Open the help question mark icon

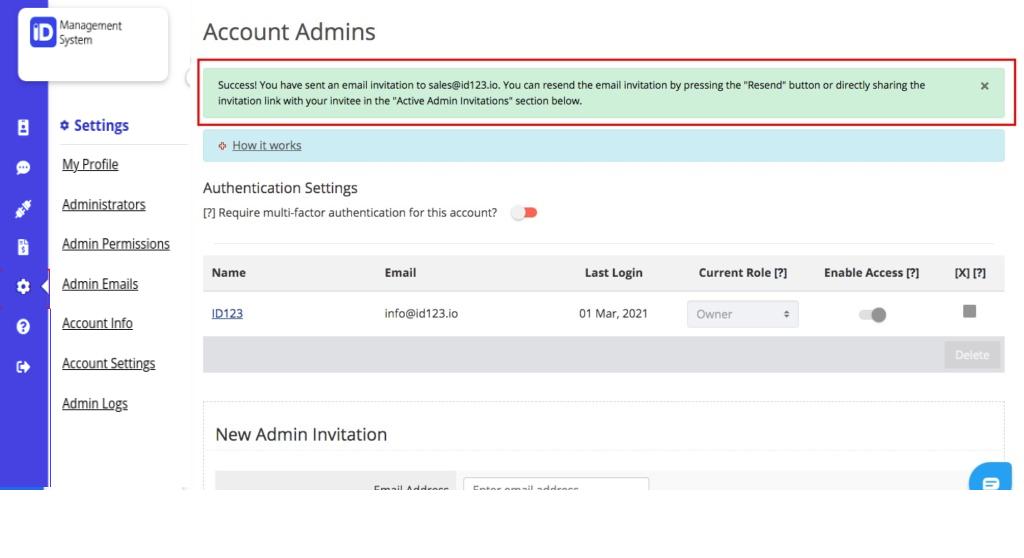[x=23, y=327]
